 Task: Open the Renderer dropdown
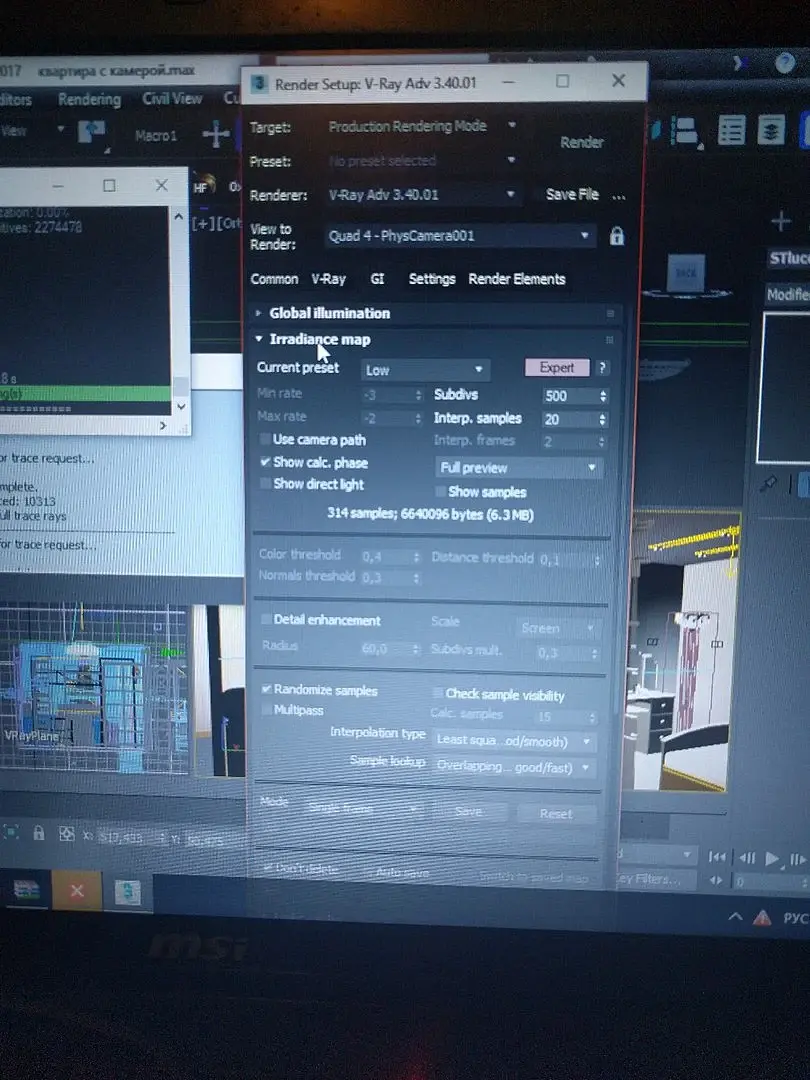[x=422, y=194]
